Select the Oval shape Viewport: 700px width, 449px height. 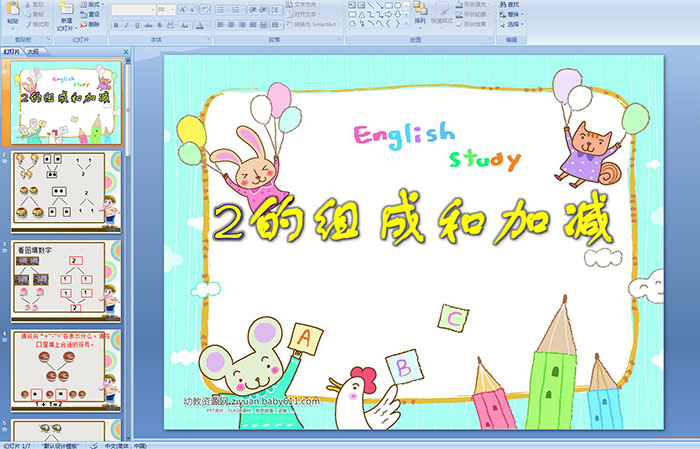tap(397, 5)
